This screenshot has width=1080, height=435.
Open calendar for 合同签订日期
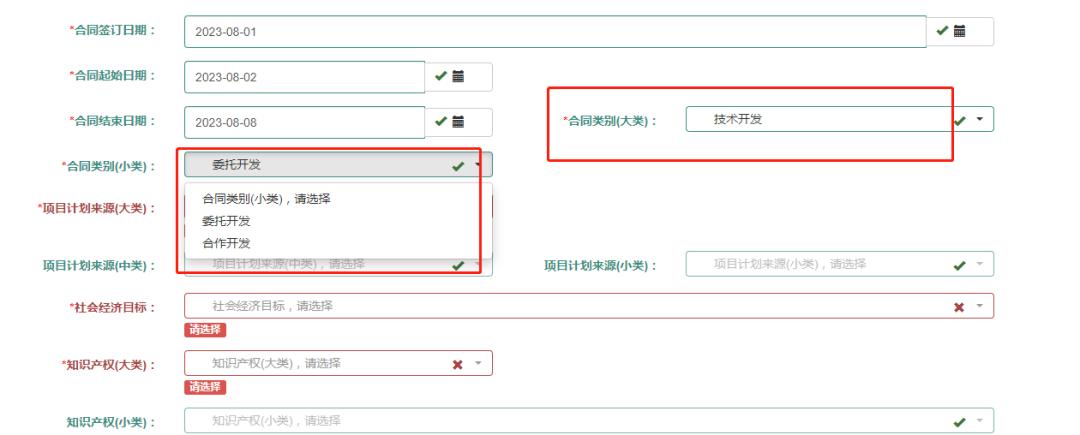[x=959, y=31]
